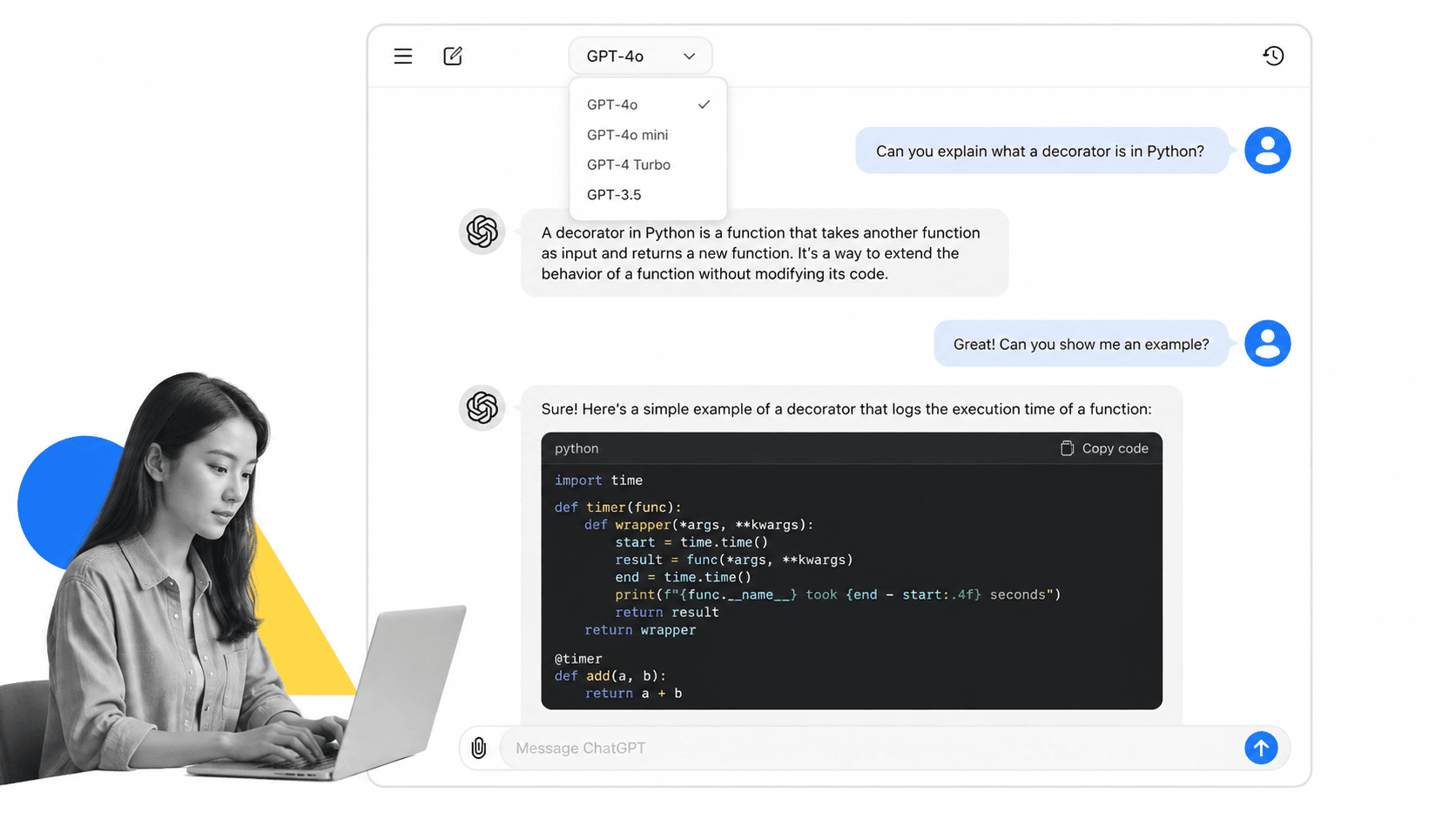Click the 'def timer(func):' code line

(x=618, y=507)
